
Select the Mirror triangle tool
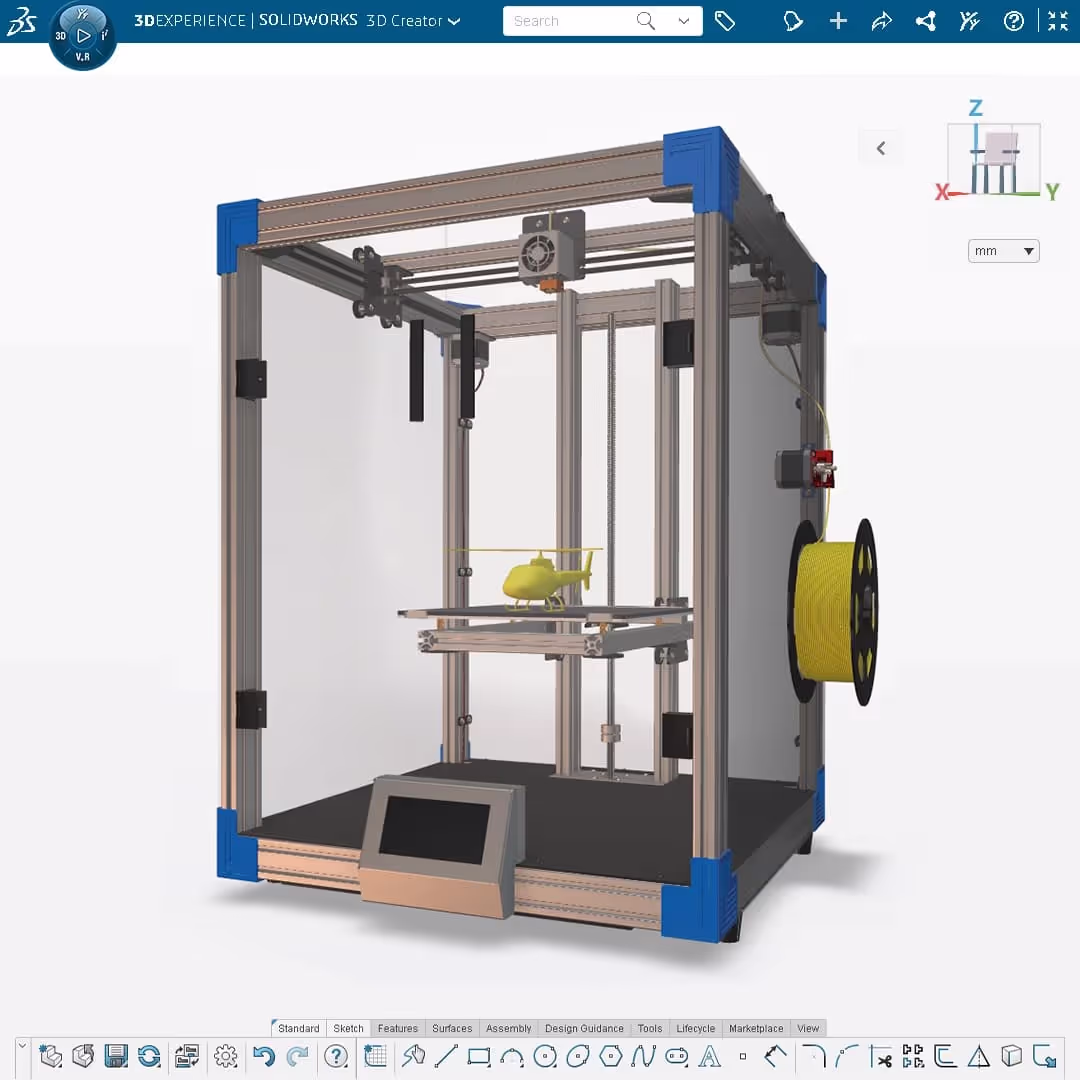tap(979, 1056)
